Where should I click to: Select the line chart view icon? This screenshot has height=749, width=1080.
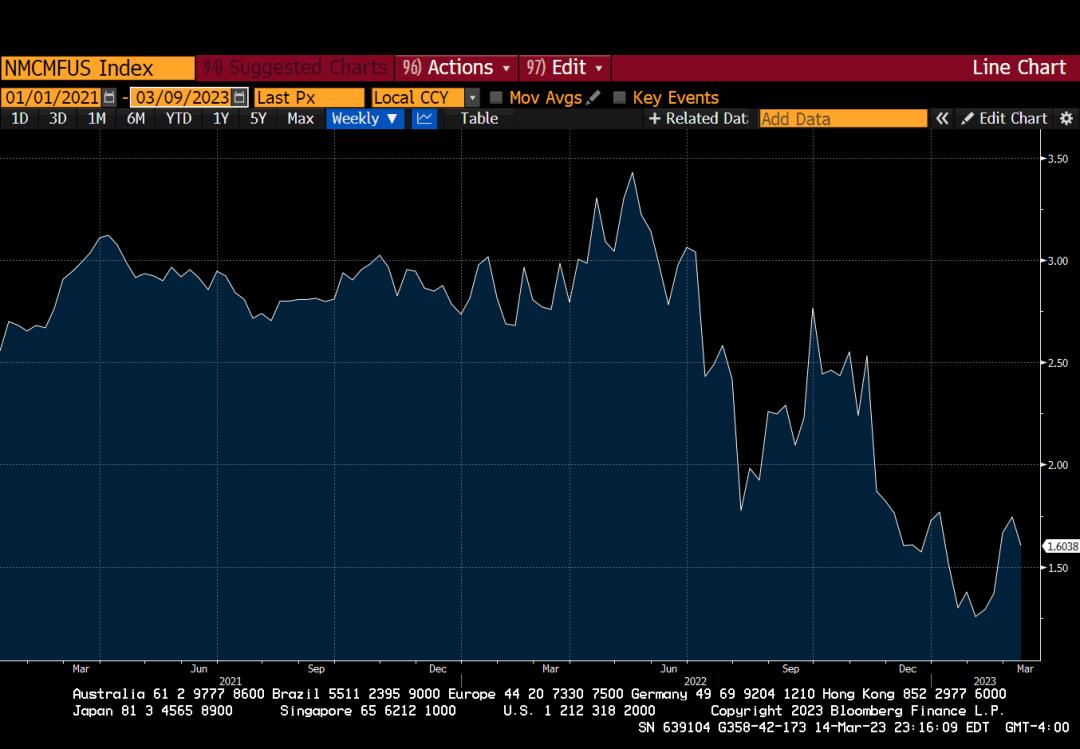pos(424,118)
